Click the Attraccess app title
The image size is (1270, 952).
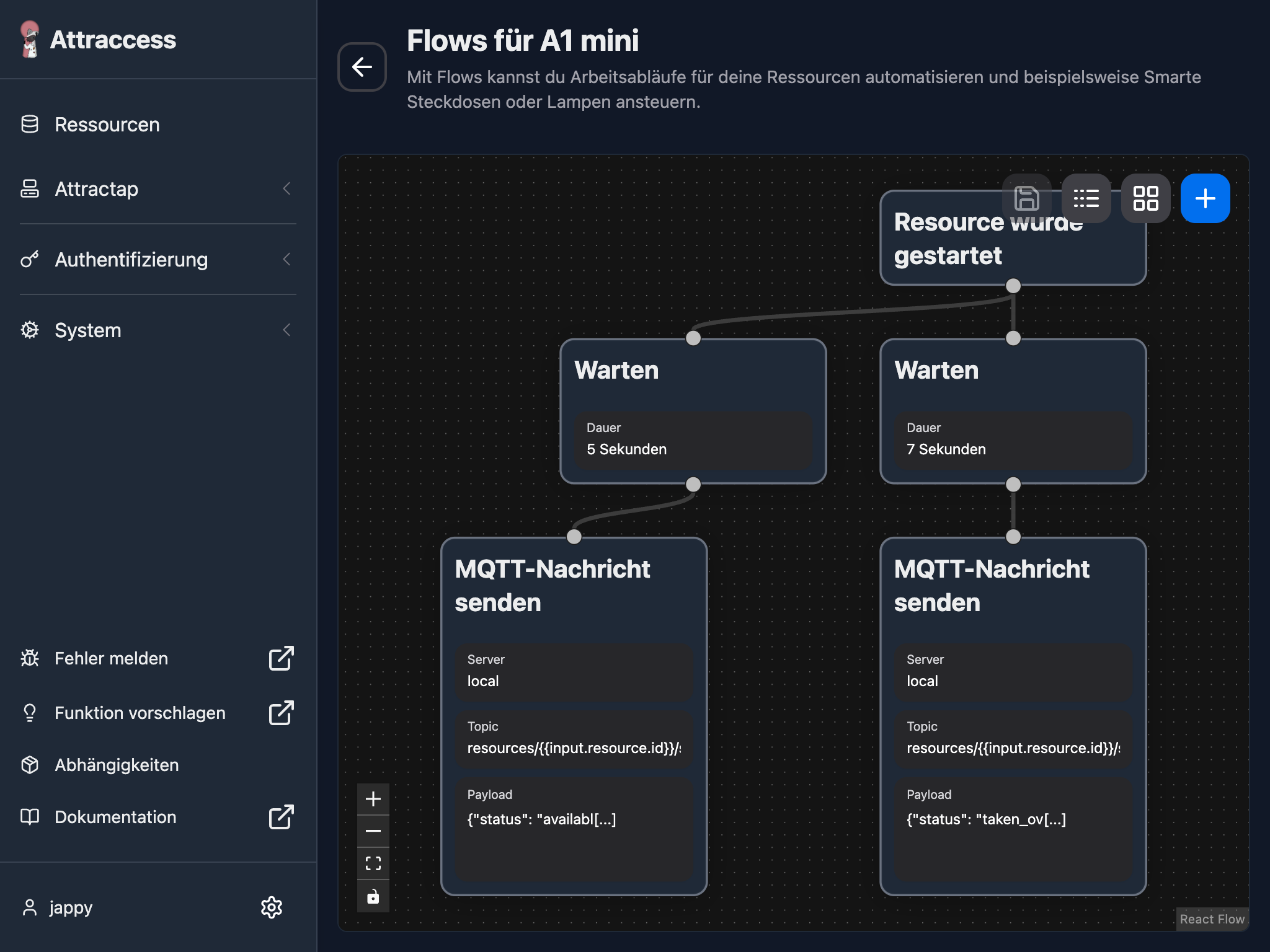pyautogui.click(x=113, y=40)
